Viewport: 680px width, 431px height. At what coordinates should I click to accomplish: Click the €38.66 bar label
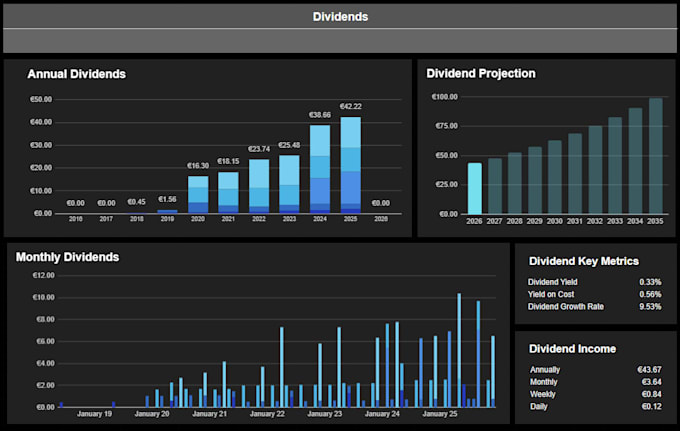(x=320, y=115)
